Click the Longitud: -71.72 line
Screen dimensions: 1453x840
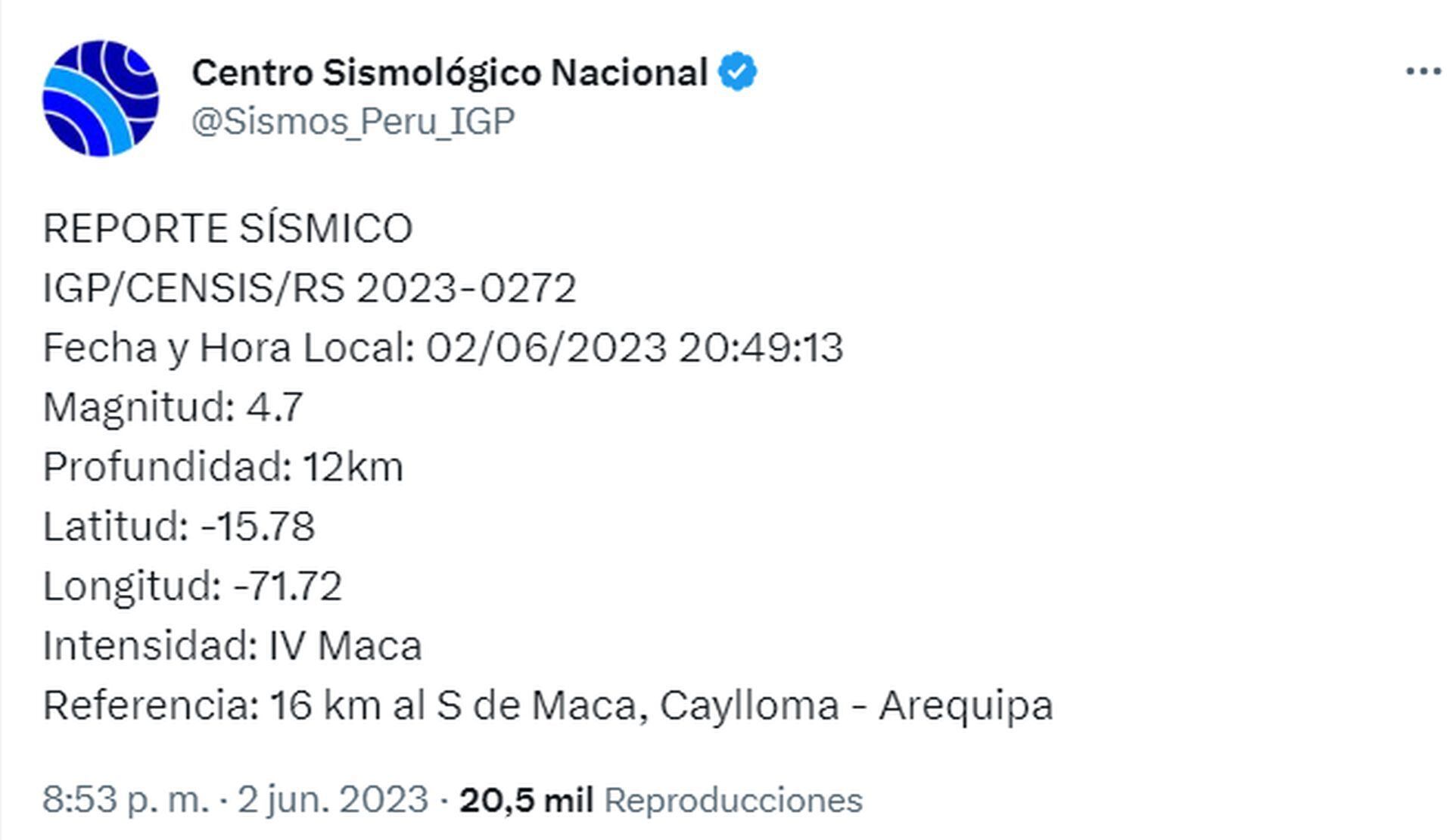click(x=192, y=586)
